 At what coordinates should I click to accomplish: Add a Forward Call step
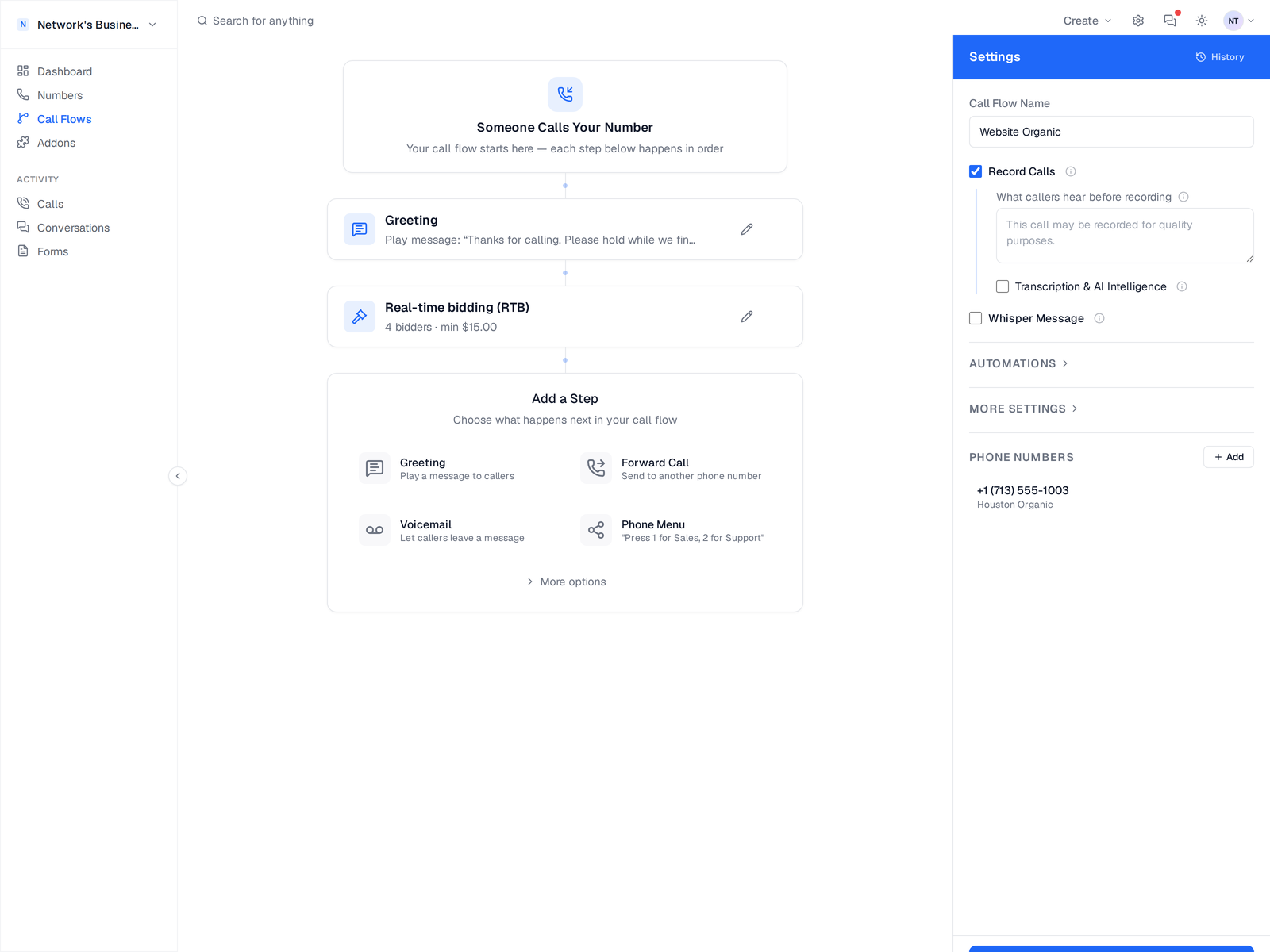[x=675, y=468]
